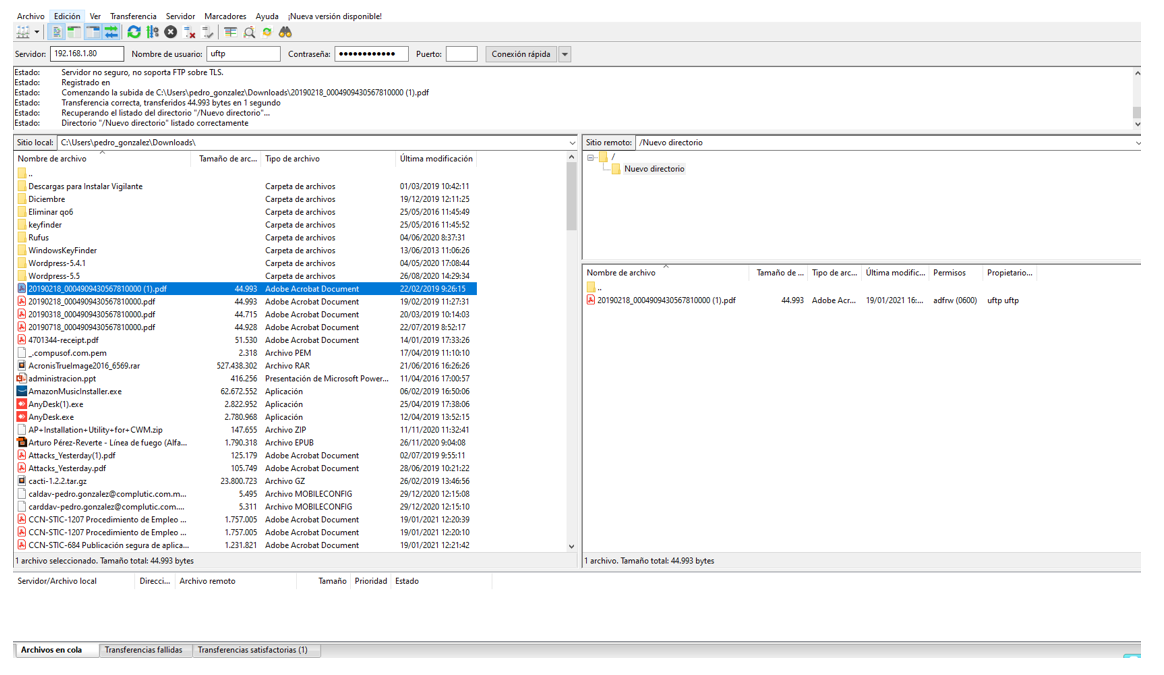Click the Conexión rápida button
Image resolution: width=1164 pixels, height=675 pixels.
pyautogui.click(x=521, y=54)
